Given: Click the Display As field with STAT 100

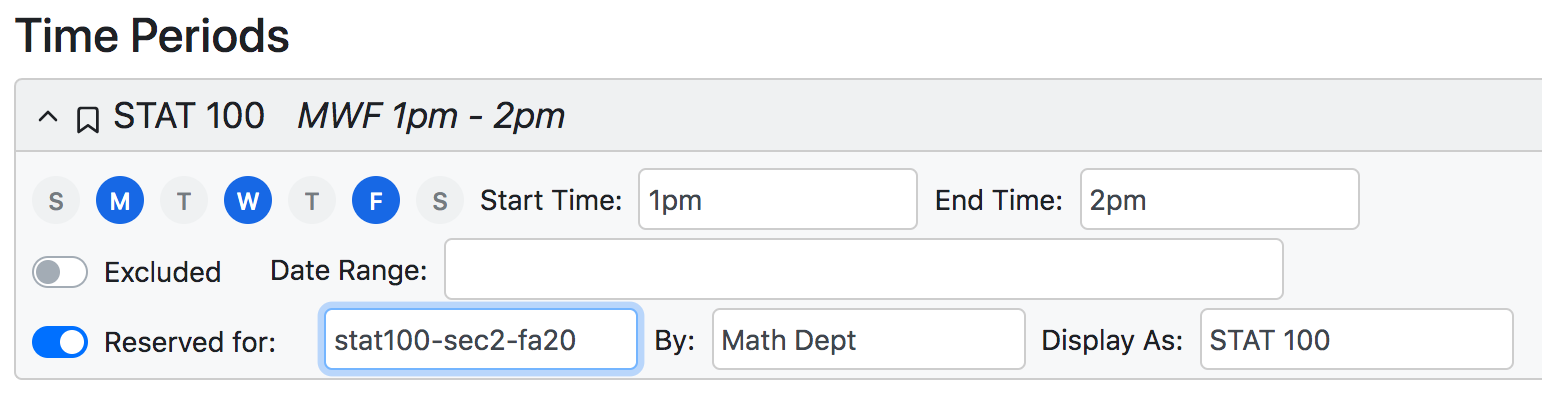Looking at the screenshot, I should pyautogui.click(x=1357, y=339).
